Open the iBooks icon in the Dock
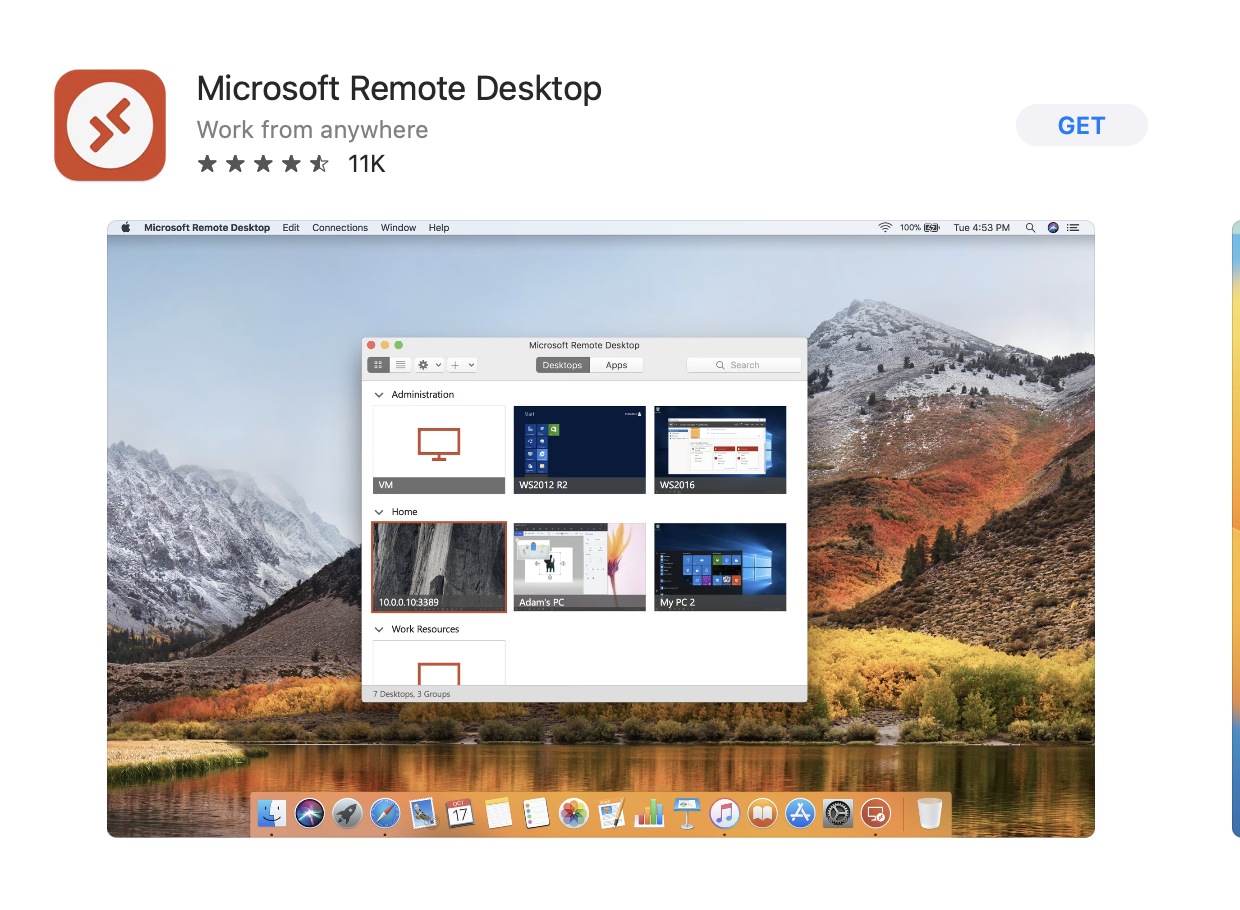Viewport: 1240px width, 910px height. [762, 812]
